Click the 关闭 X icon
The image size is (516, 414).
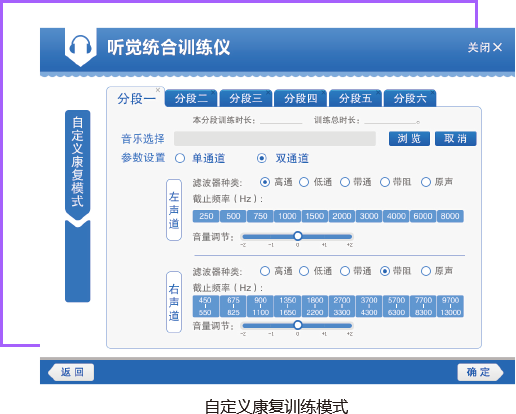point(497,47)
